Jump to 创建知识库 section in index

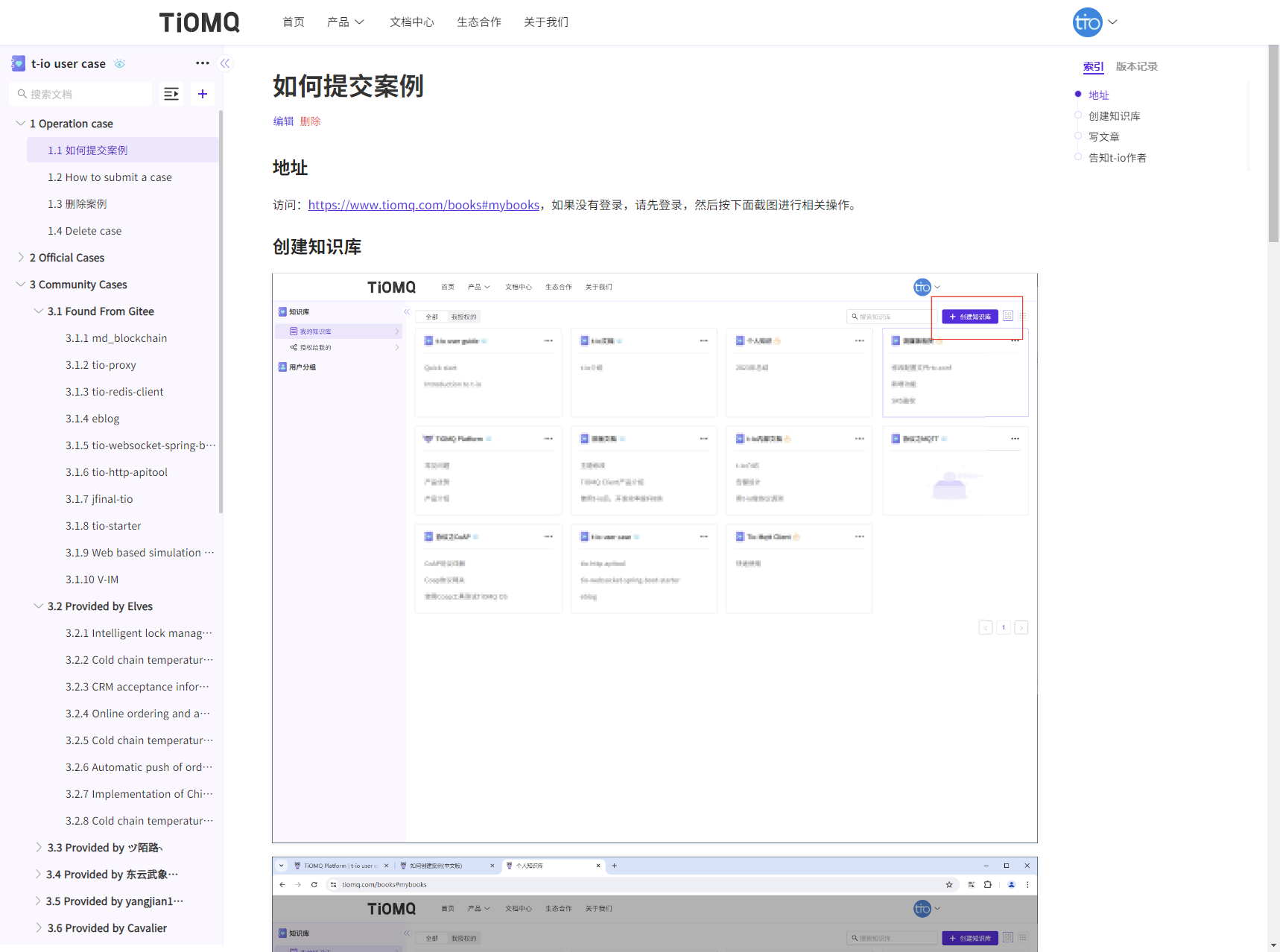[1115, 115]
